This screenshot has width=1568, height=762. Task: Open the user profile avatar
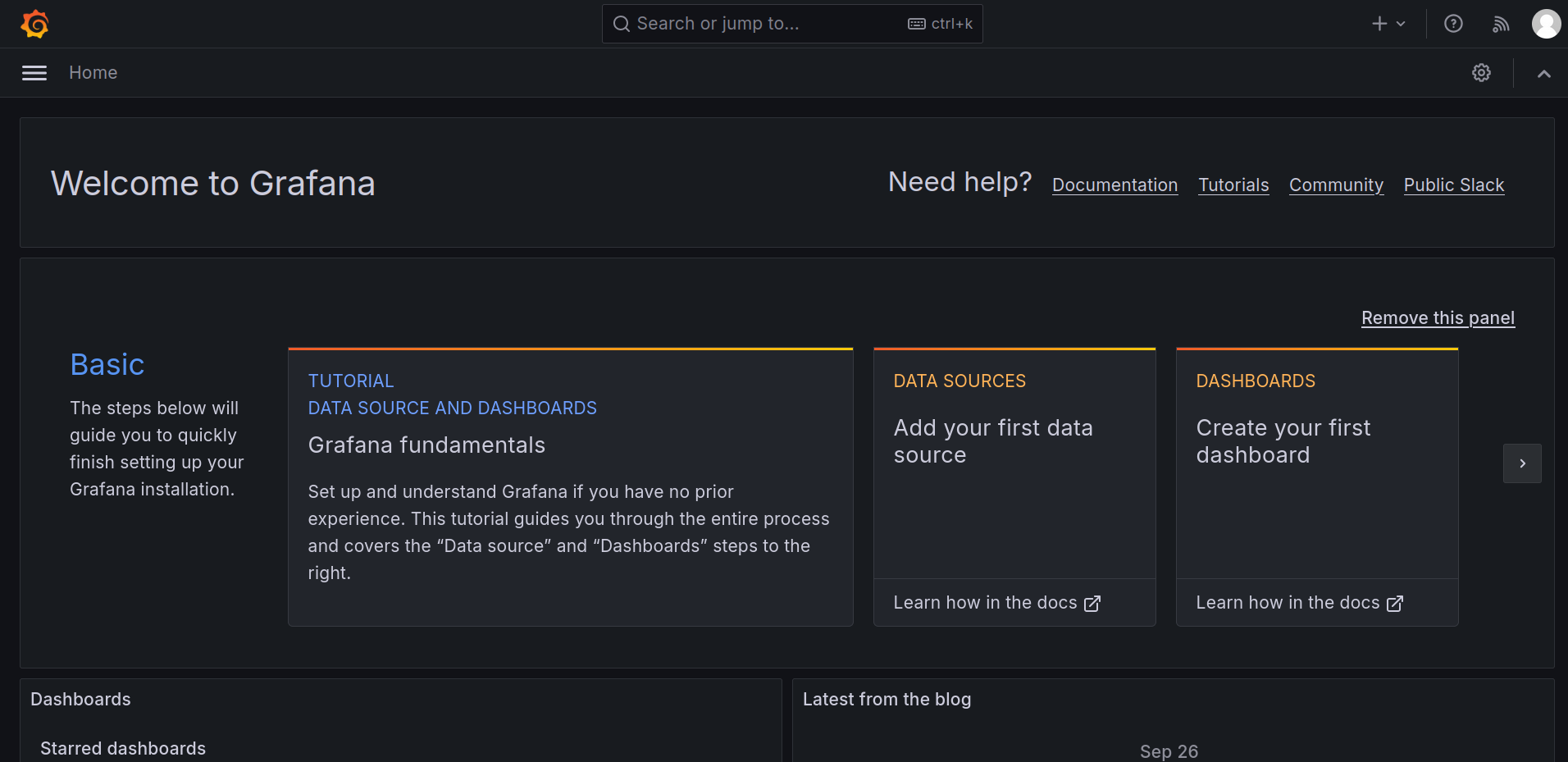pyautogui.click(x=1546, y=24)
